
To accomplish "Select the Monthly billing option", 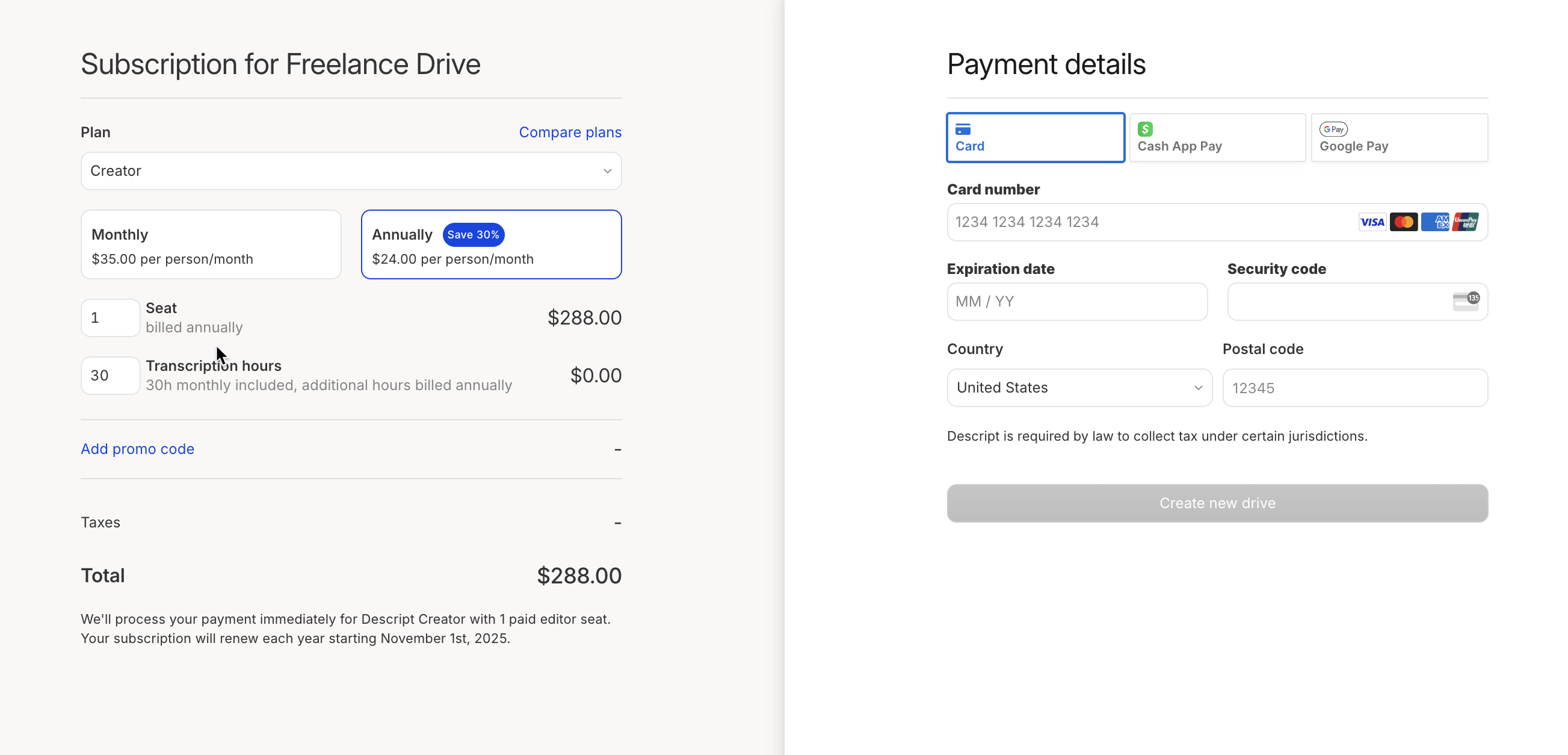I will point(211,245).
